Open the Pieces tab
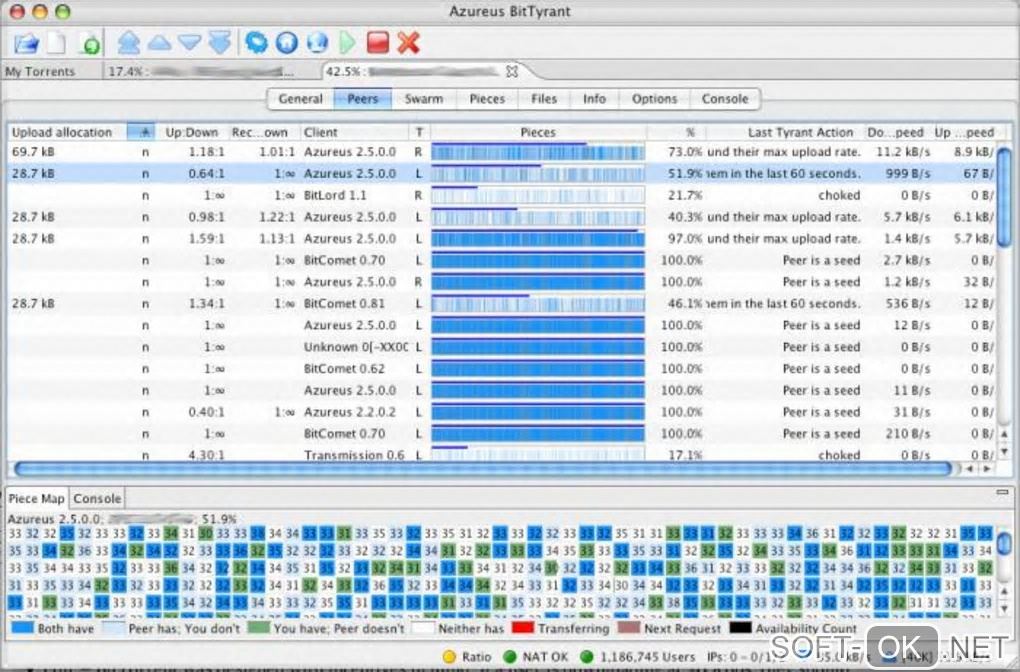Screen dimensions: 1020x672 tap(487, 99)
